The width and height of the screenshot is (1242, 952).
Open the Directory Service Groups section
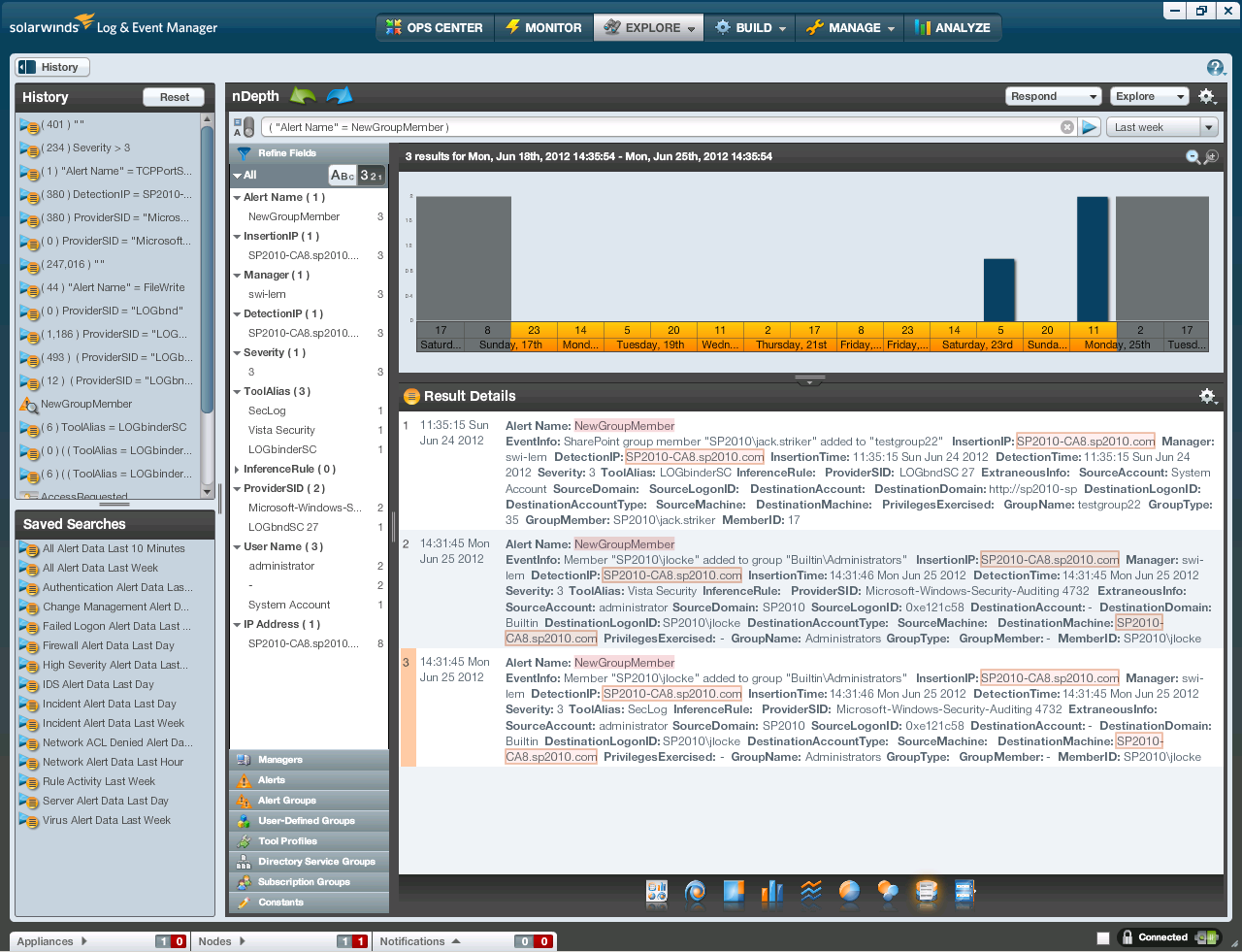coord(309,862)
